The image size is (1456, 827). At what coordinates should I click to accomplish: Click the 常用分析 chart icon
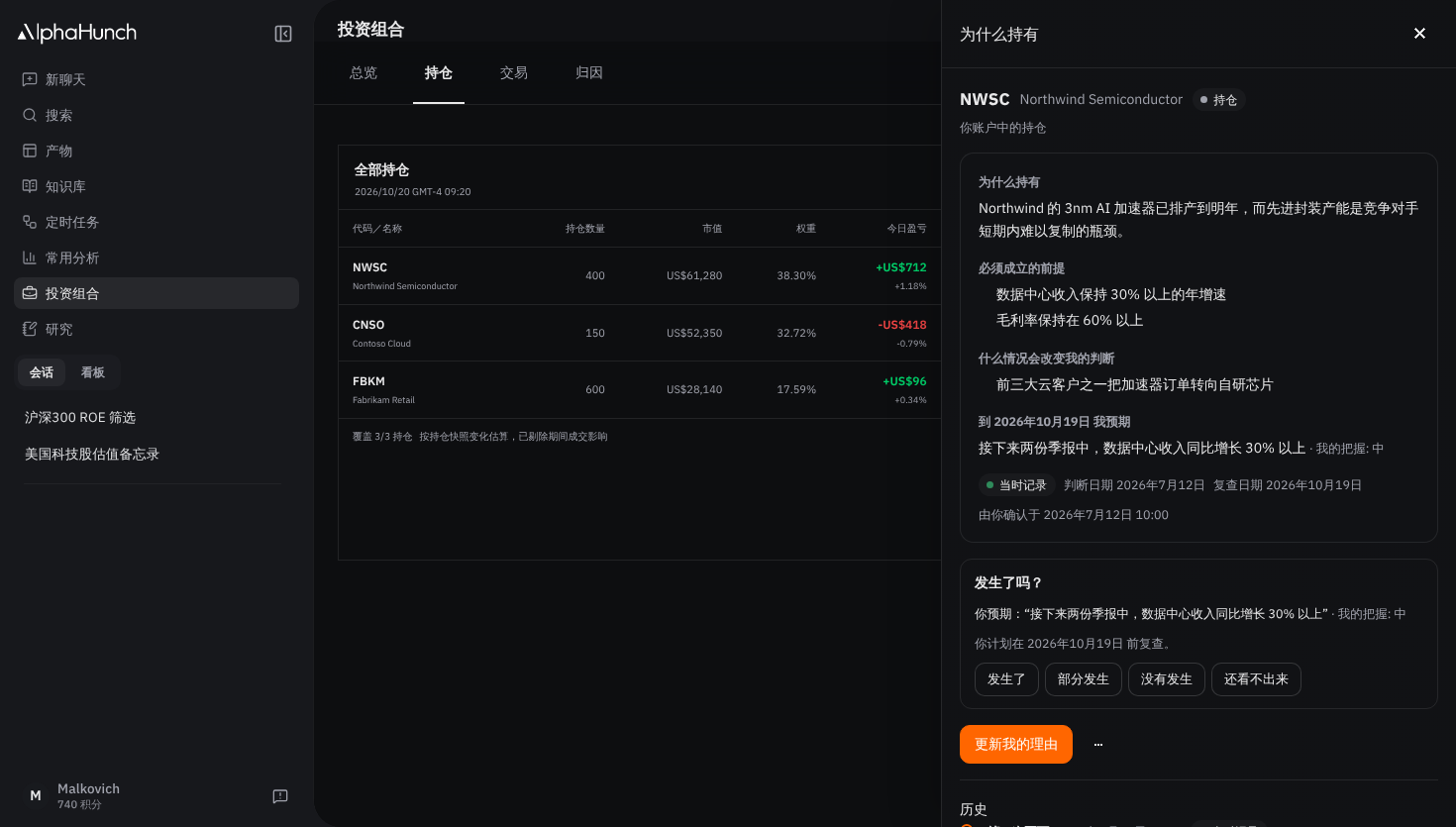tap(30, 258)
